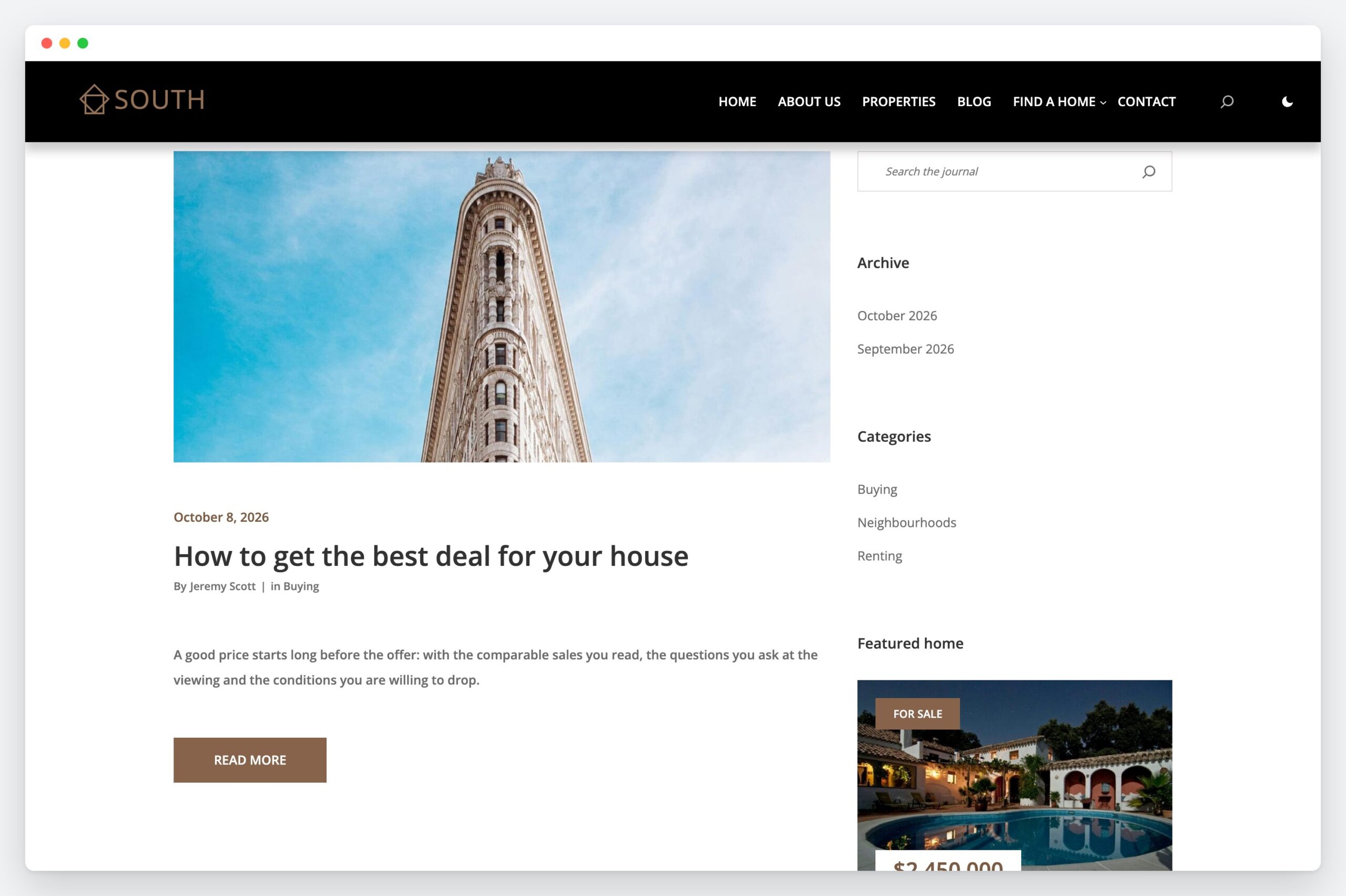Viewport: 1346px width, 896px height.
Task: Browse the Buying category in sidebar
Action: 877,490
